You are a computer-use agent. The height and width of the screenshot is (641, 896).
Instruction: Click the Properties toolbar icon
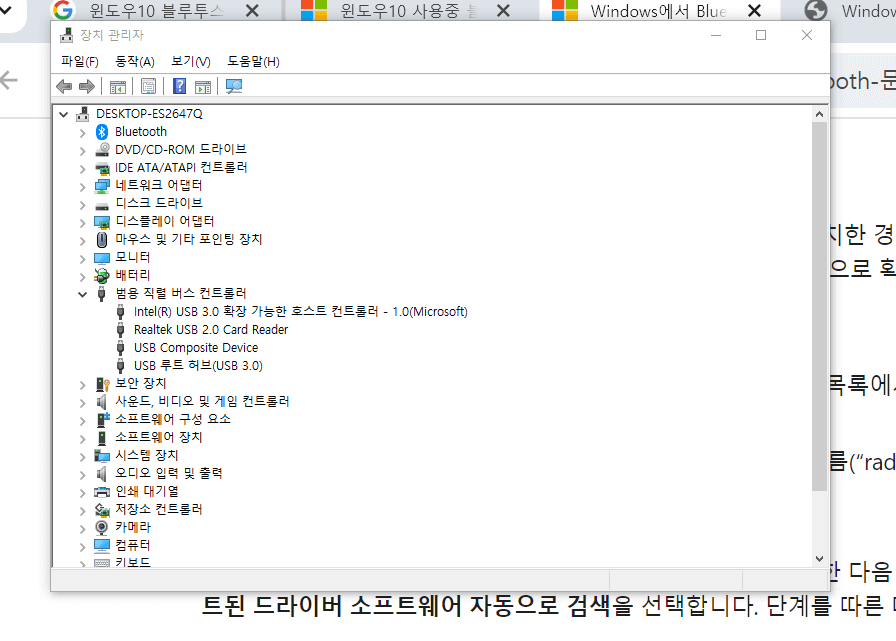click(x=149, y=87)
